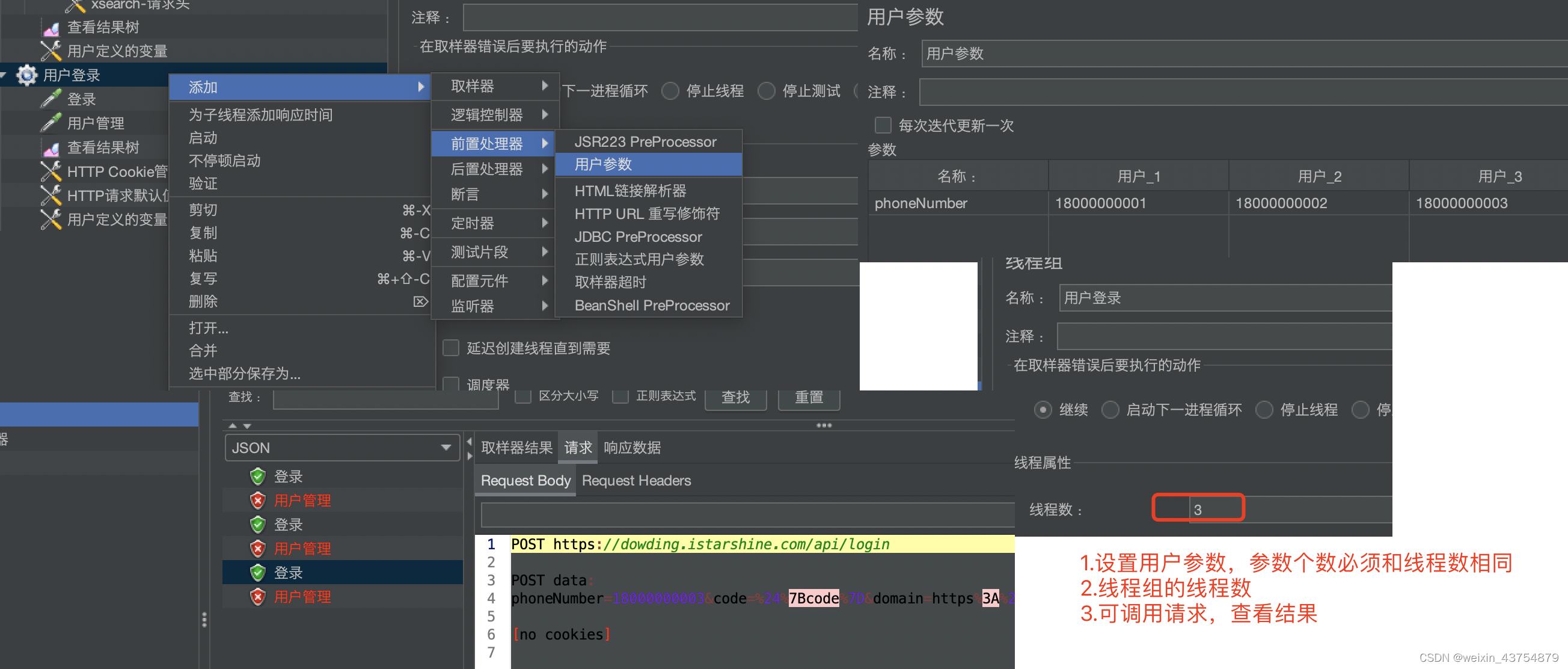
Task: Select the xsearch-请求头 element icon
Action: click(76, 5)
